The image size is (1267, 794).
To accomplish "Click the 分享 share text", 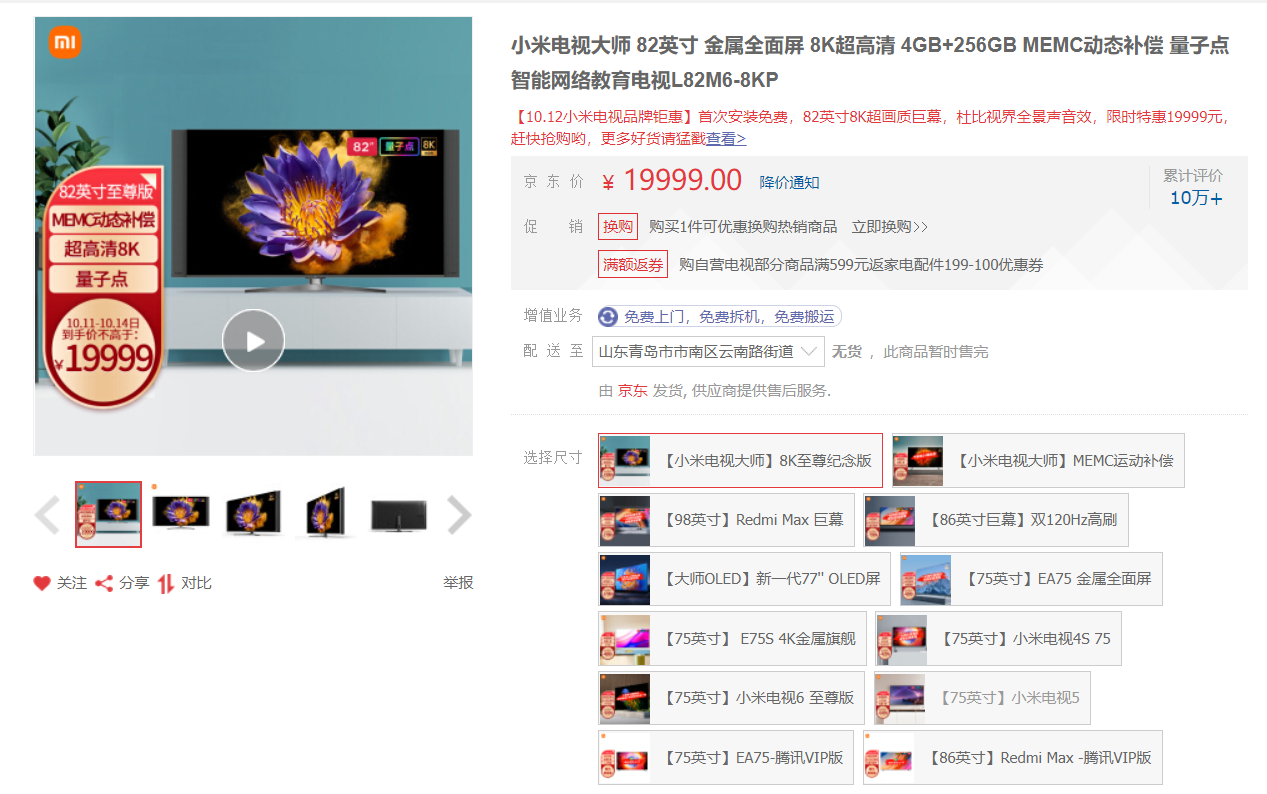I will (x=134, y=583).
